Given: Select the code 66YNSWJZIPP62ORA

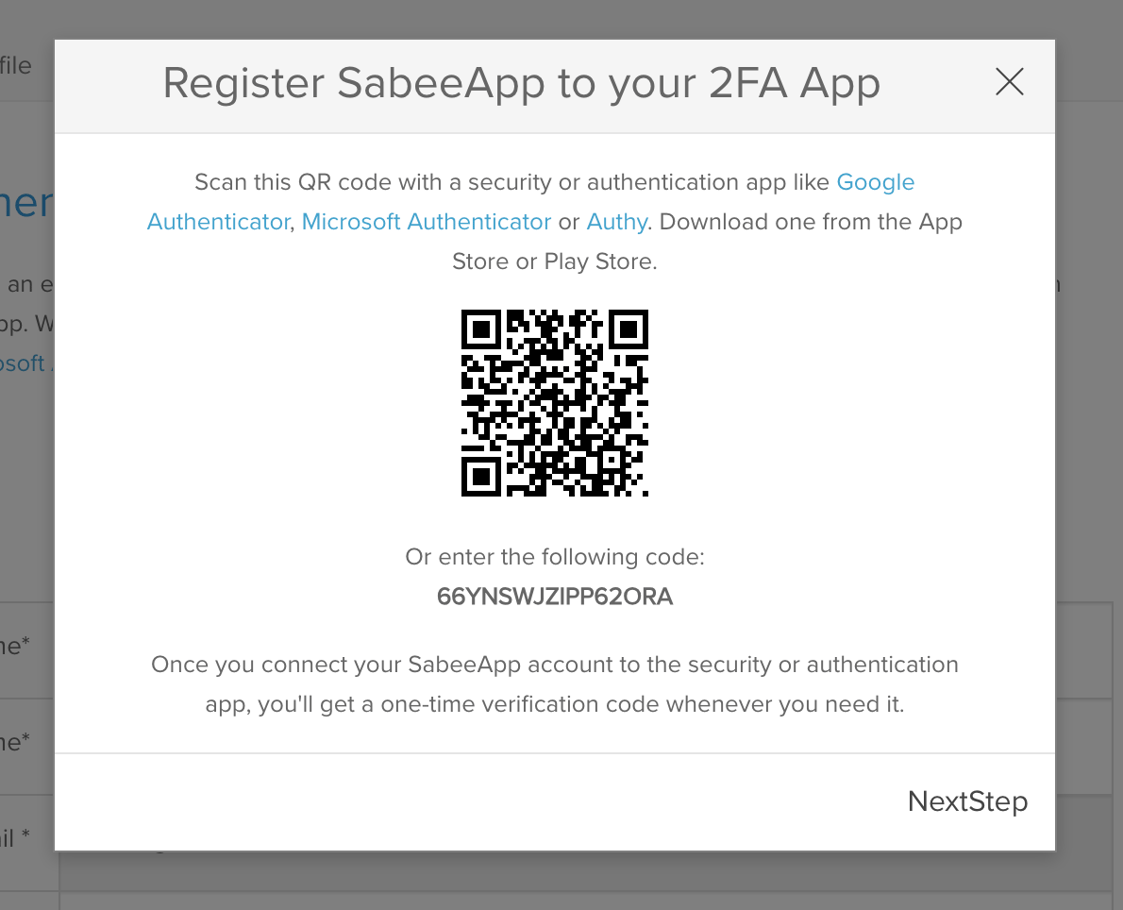Looking at the screenshot, I should click(554, 596).
